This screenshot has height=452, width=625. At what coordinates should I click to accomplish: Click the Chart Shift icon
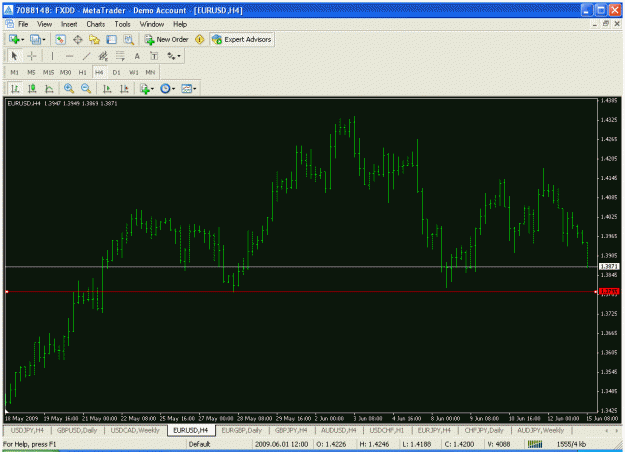point(124,88)
